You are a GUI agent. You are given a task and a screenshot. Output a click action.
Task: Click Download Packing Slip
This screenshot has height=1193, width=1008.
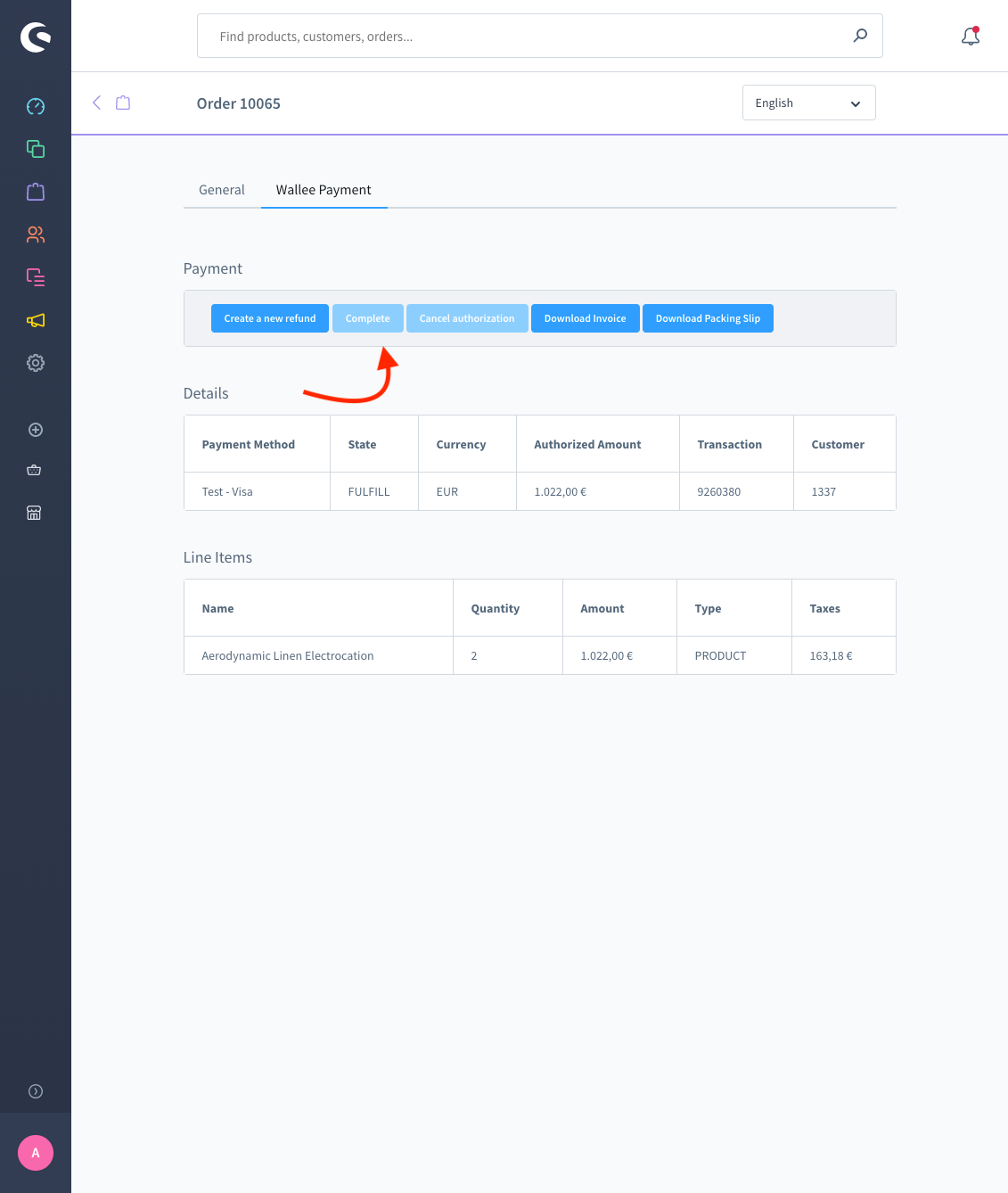[708, 318]
